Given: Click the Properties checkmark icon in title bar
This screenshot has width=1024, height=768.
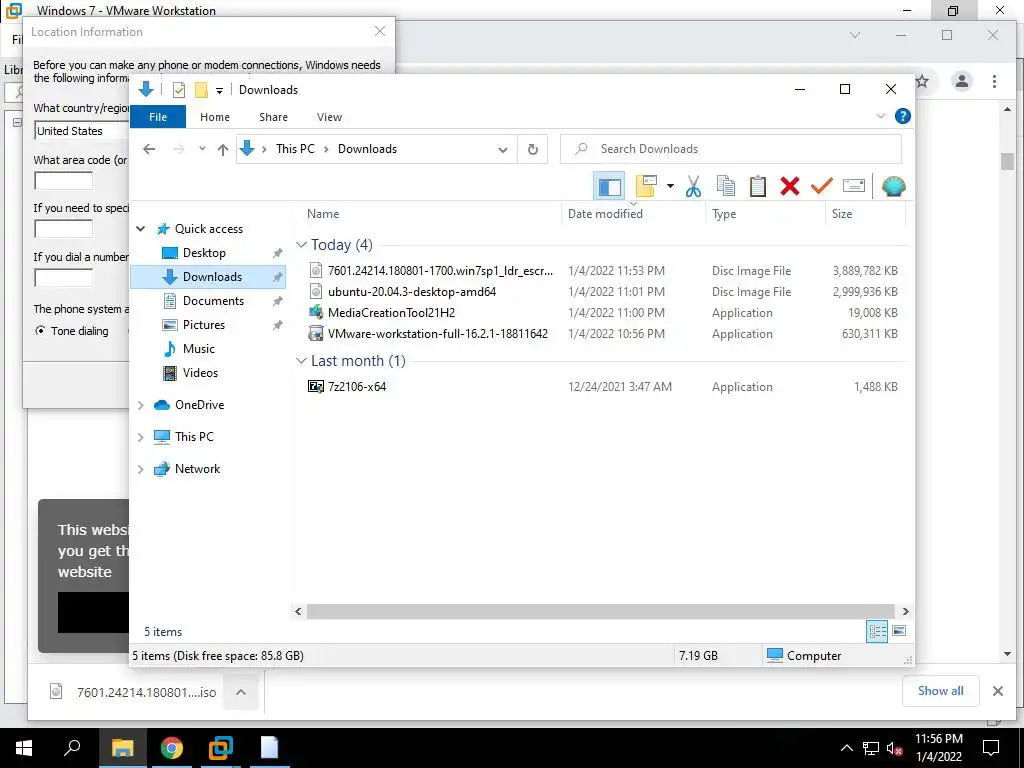Looking at the screenshot, I should 178,90.
